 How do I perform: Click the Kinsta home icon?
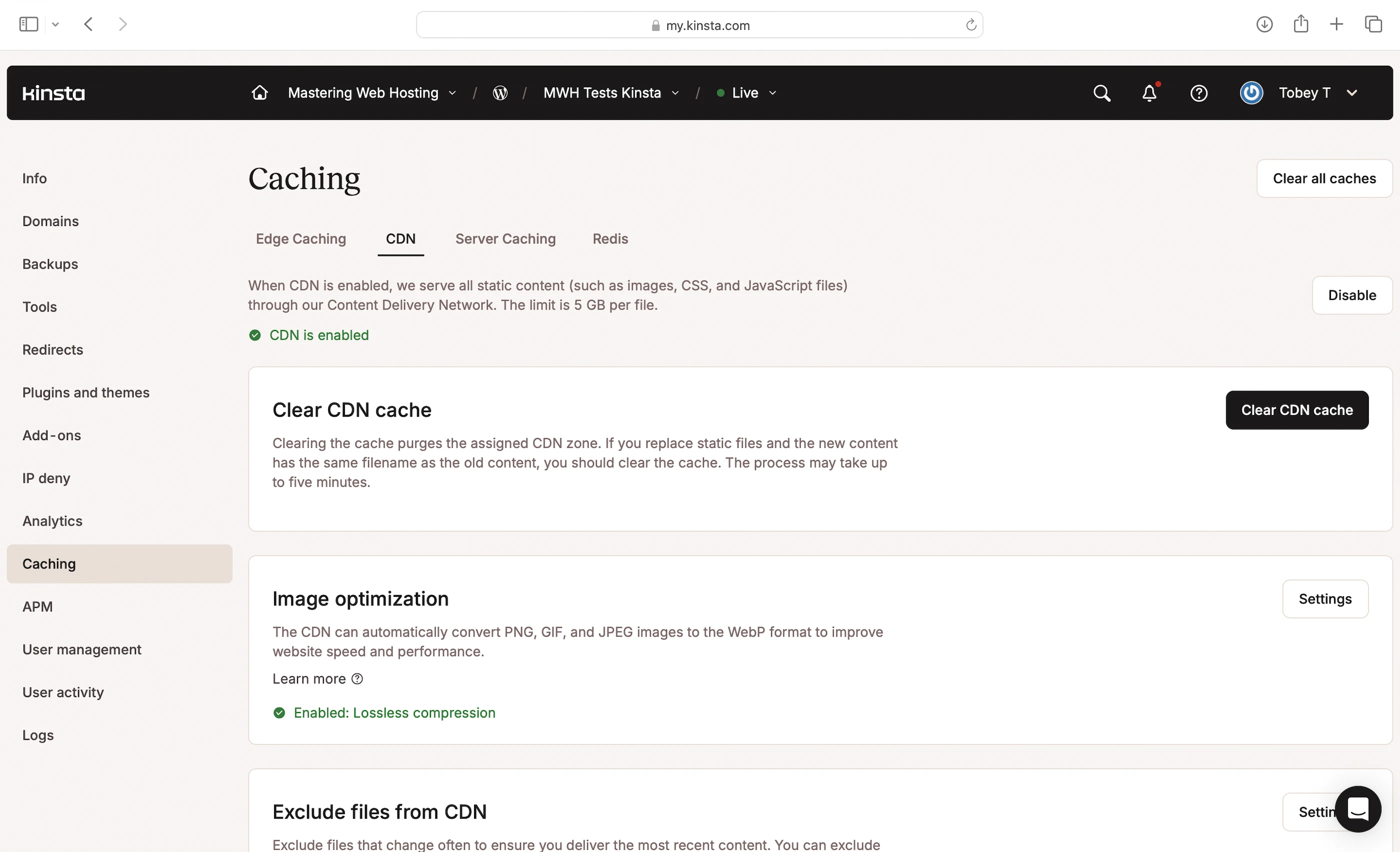coord(259,92)
